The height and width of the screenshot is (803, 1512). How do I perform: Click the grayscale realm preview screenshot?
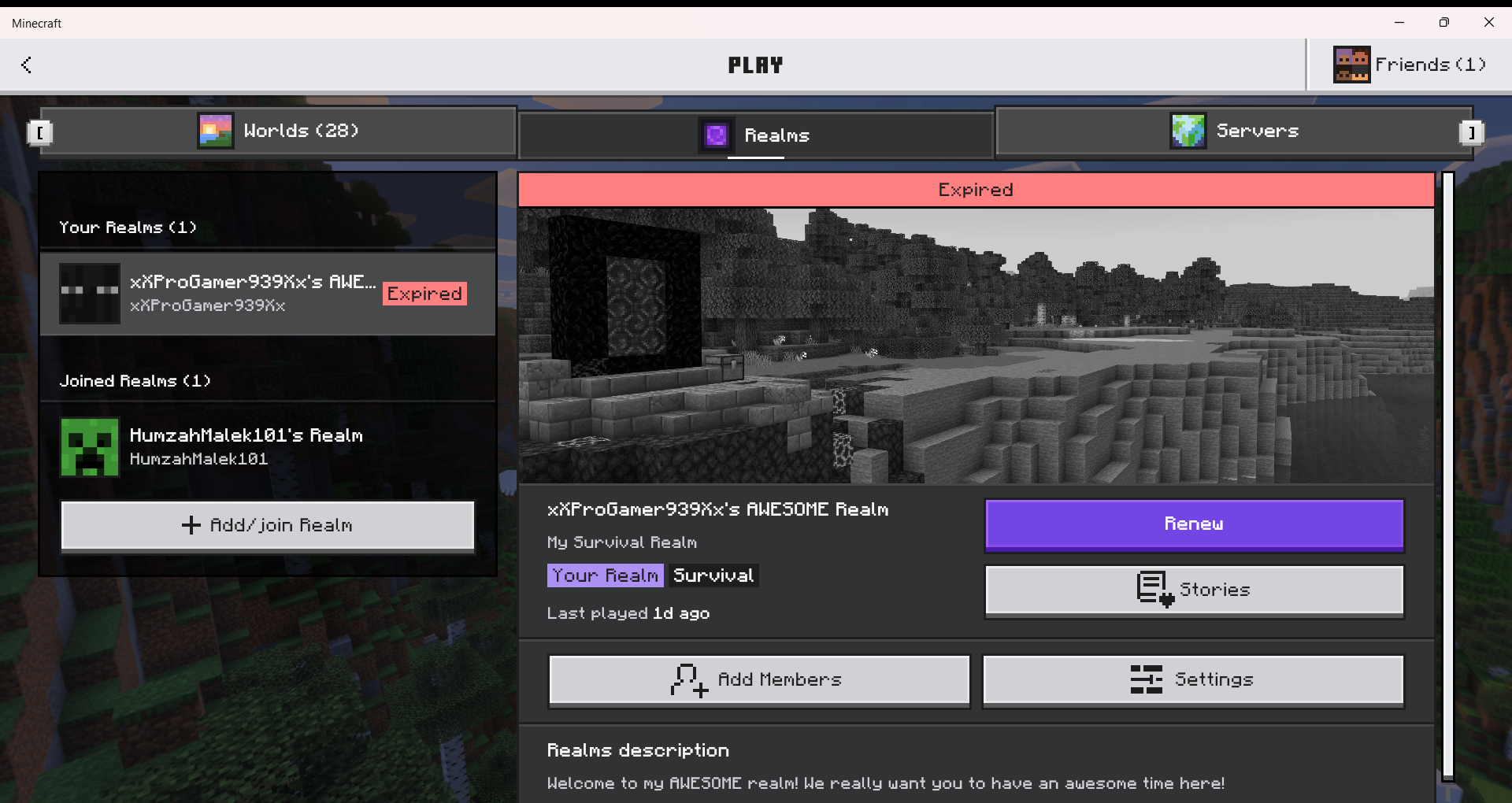[x=976, y=346]
